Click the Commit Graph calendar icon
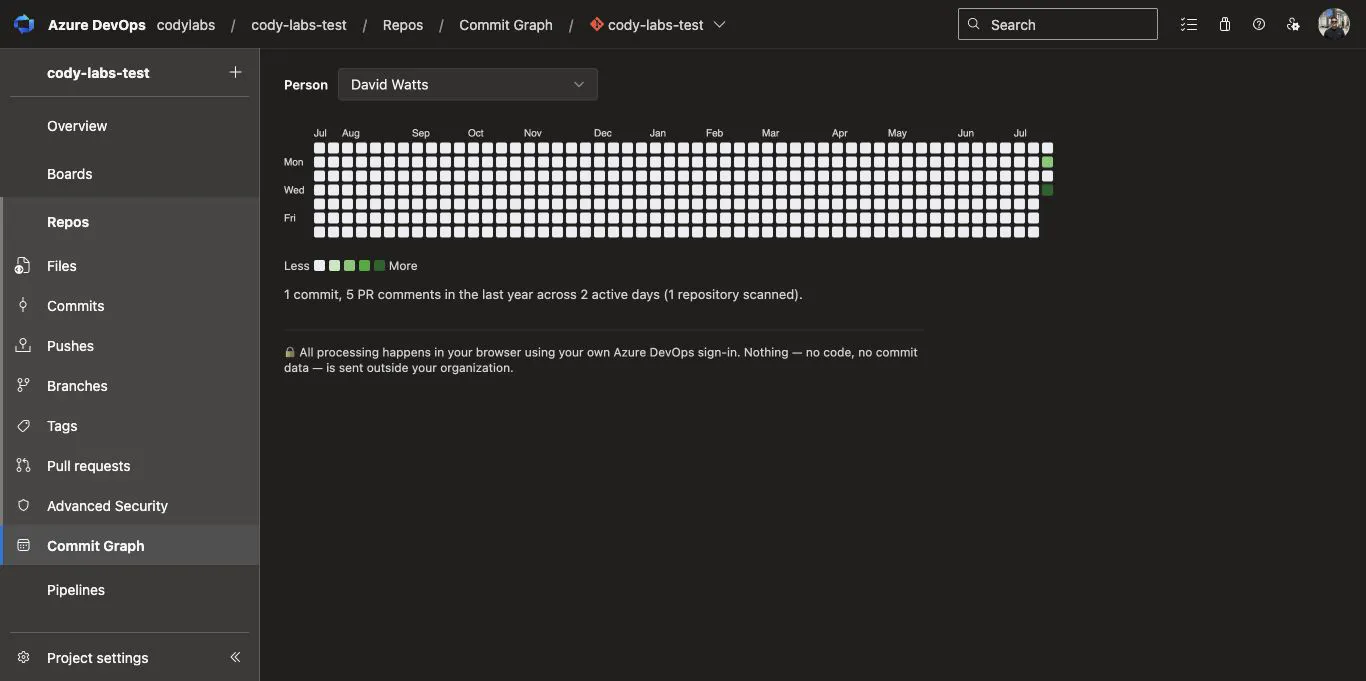This screenshot has width=1366, height=681. pyautogui.click(x=23, y=546)
